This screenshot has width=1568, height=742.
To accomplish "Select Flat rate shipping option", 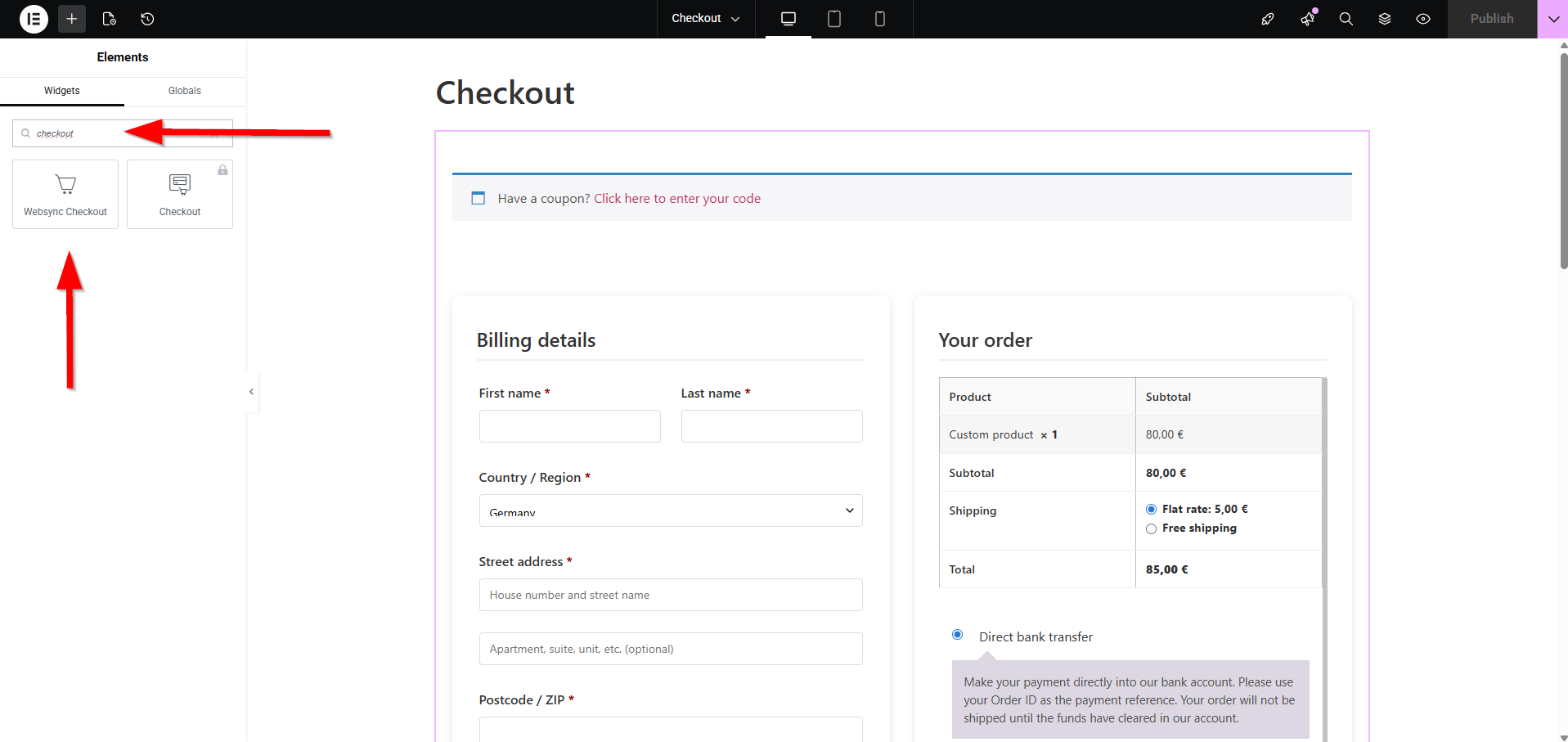I will [1151, 509].
